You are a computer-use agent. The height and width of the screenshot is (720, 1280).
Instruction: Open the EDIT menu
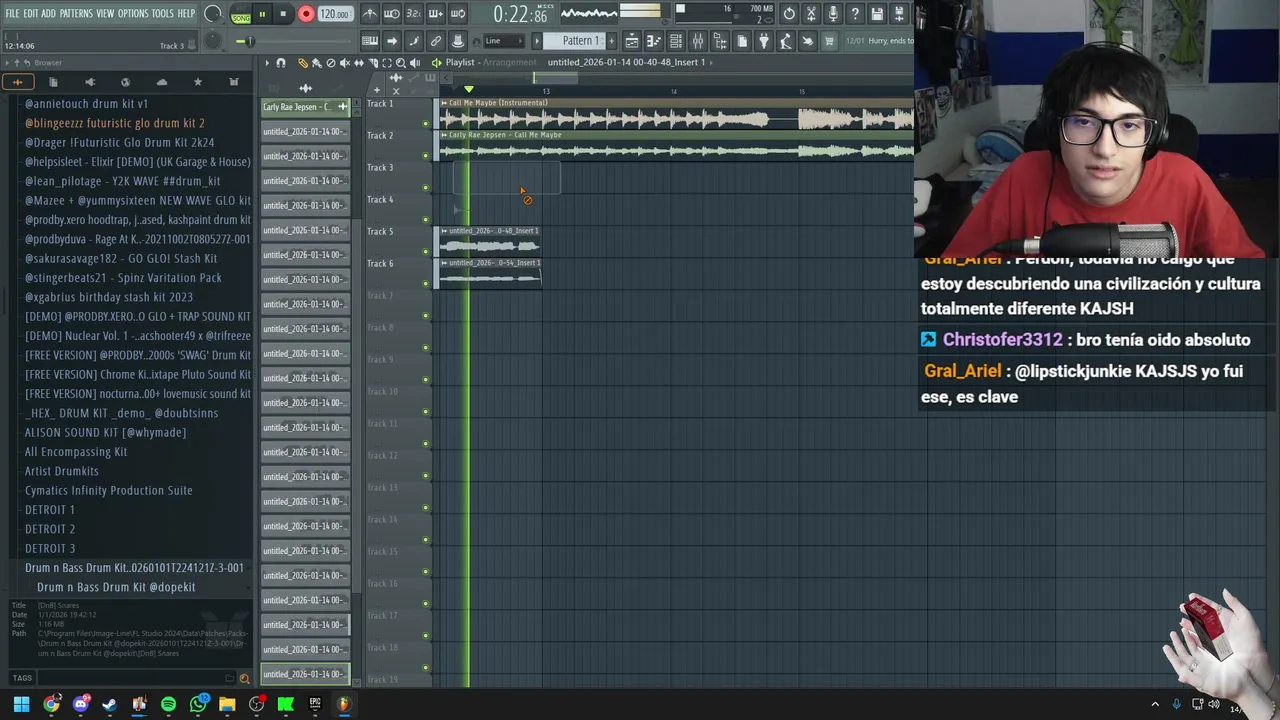pos(30,14)
